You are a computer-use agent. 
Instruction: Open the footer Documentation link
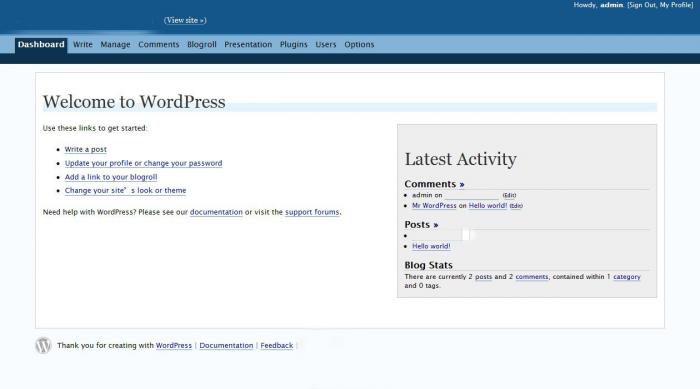pyautogui.click(x=226, y=345)
